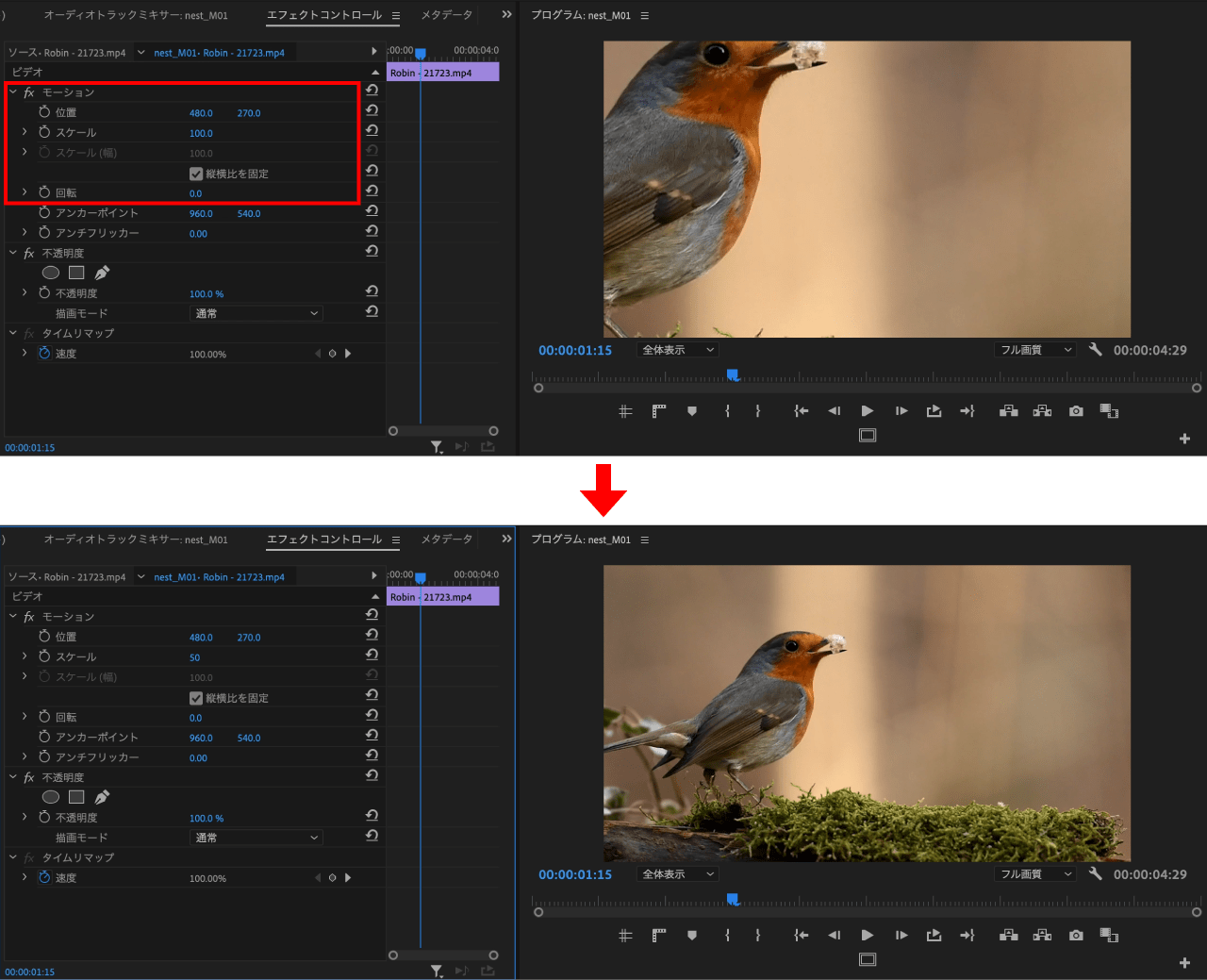Click hash-grid icon in the upper monitor
Screen dimensions: 1207x980
[x=625, y=411]
